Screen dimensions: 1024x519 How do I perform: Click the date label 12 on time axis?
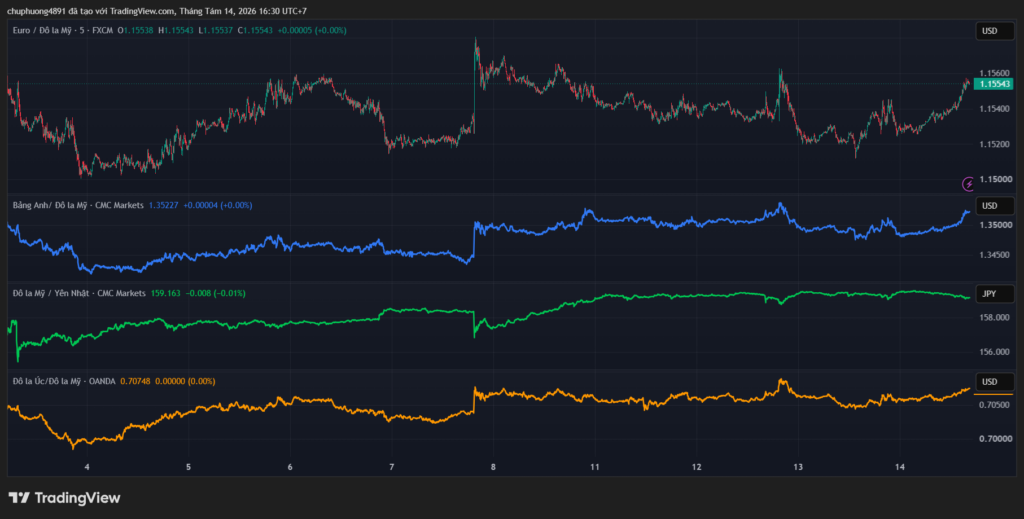[697, 467]
